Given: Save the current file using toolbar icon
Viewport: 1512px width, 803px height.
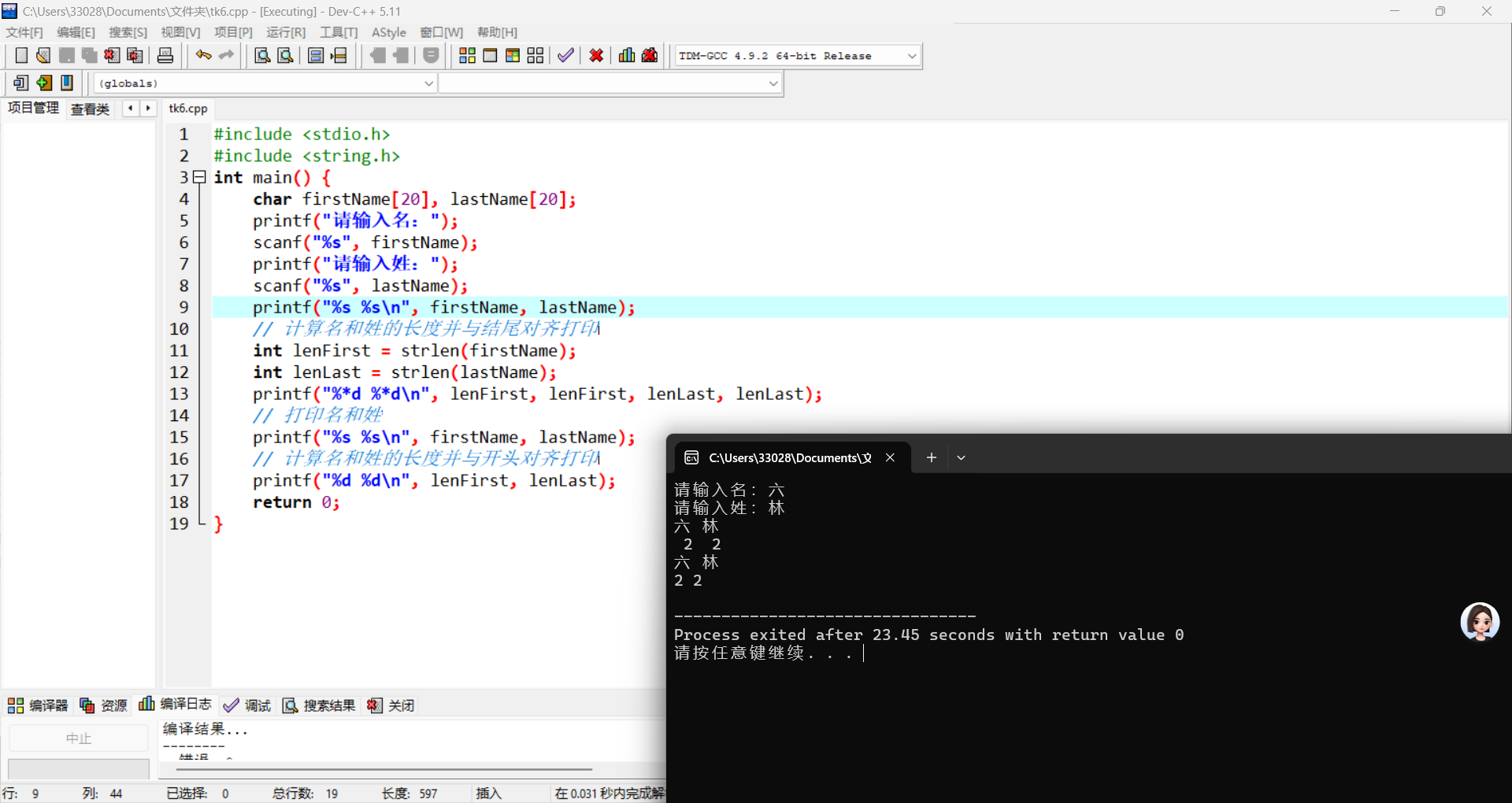Looking at the screenshot, I should (67, 55).
